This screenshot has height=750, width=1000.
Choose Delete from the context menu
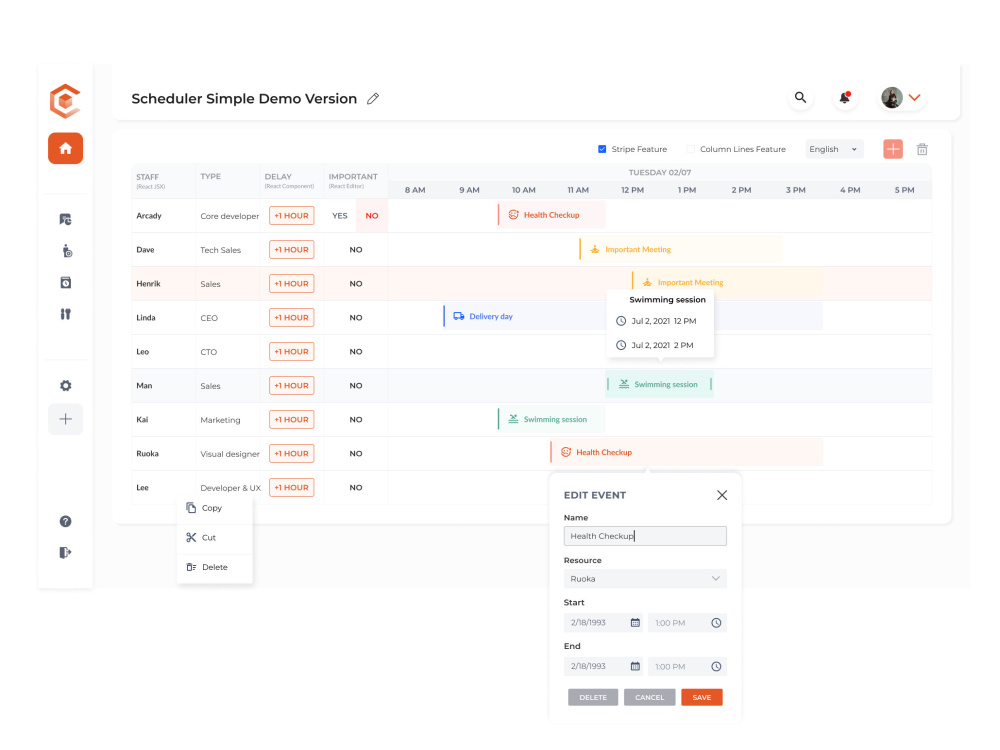(214, 567)
